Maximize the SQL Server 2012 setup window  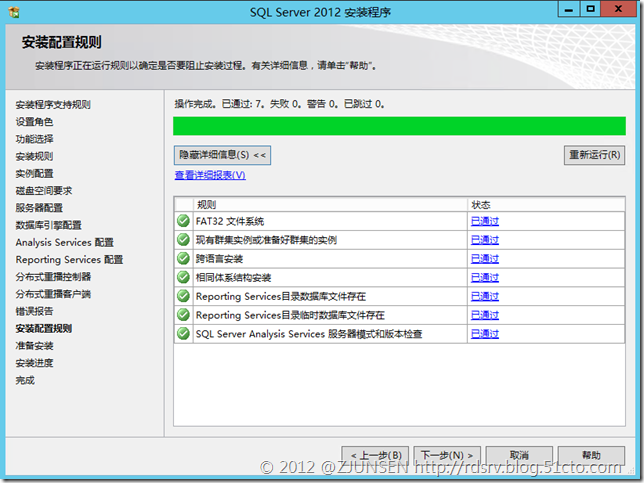tap(590, 9)
